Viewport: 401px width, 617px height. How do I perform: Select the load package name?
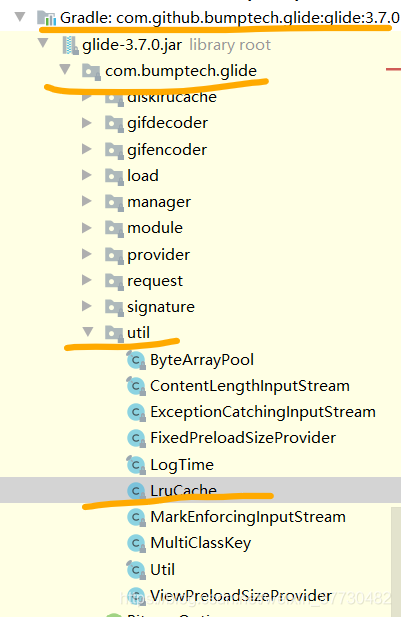point(143,175)
